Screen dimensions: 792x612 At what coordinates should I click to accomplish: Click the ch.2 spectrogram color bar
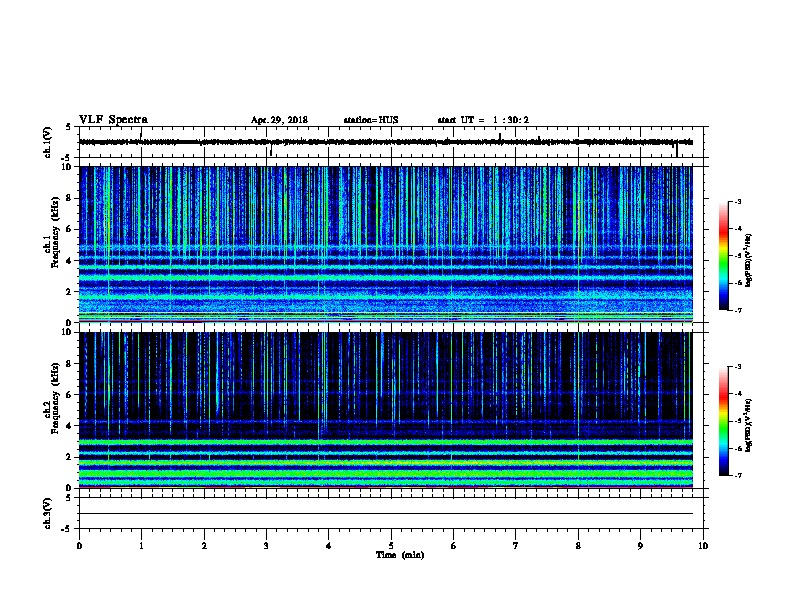724,421
